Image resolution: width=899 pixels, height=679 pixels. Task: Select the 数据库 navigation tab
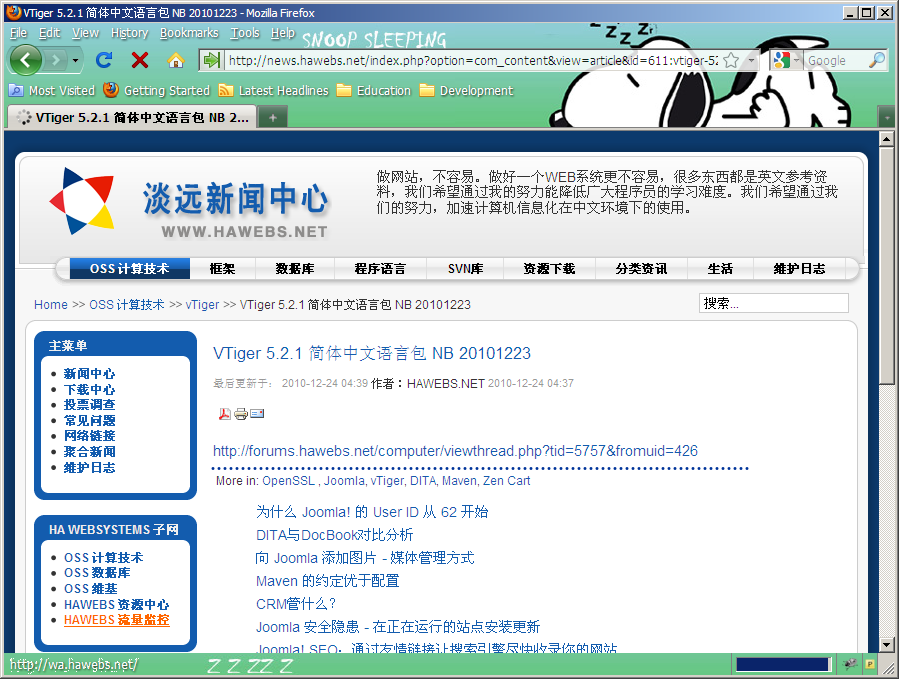click(x=295, y=268)
